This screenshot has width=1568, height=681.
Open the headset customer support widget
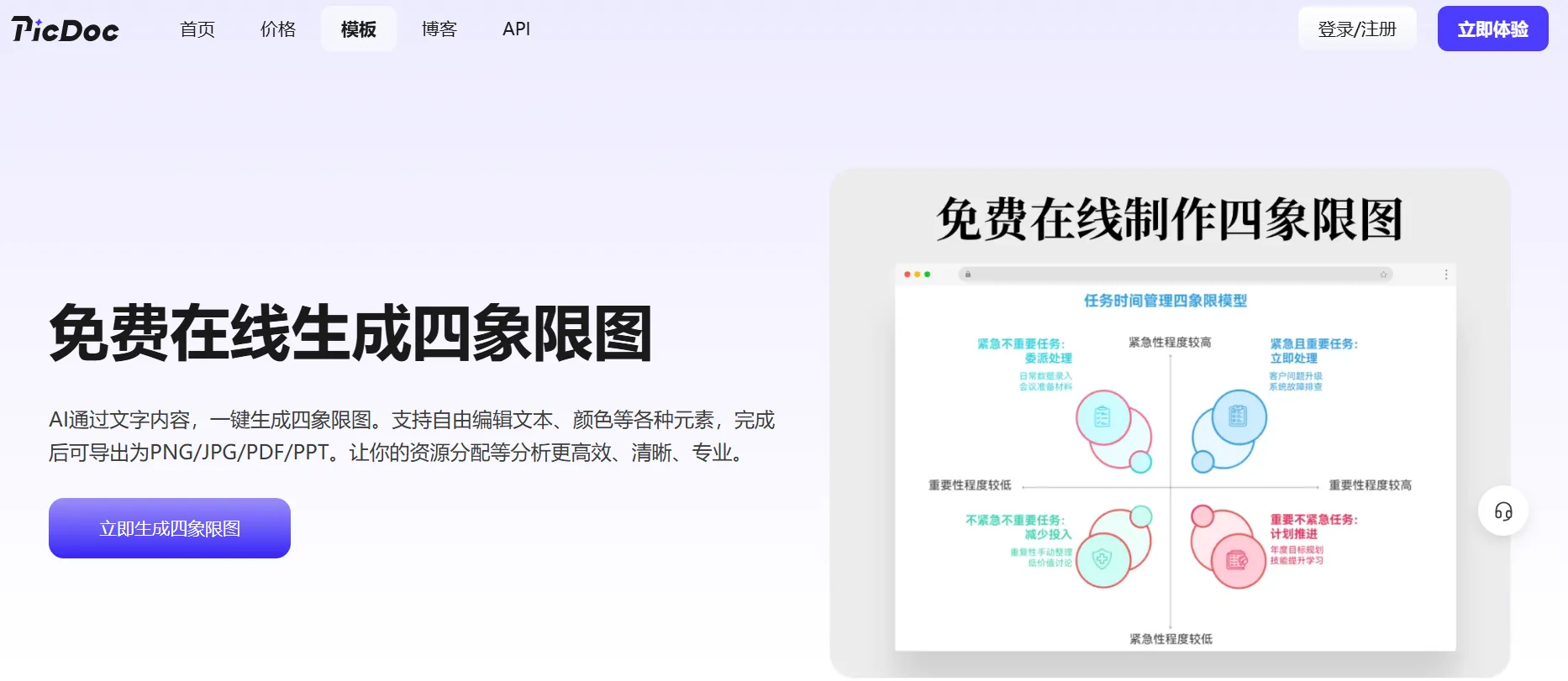tap(1503, 511)
